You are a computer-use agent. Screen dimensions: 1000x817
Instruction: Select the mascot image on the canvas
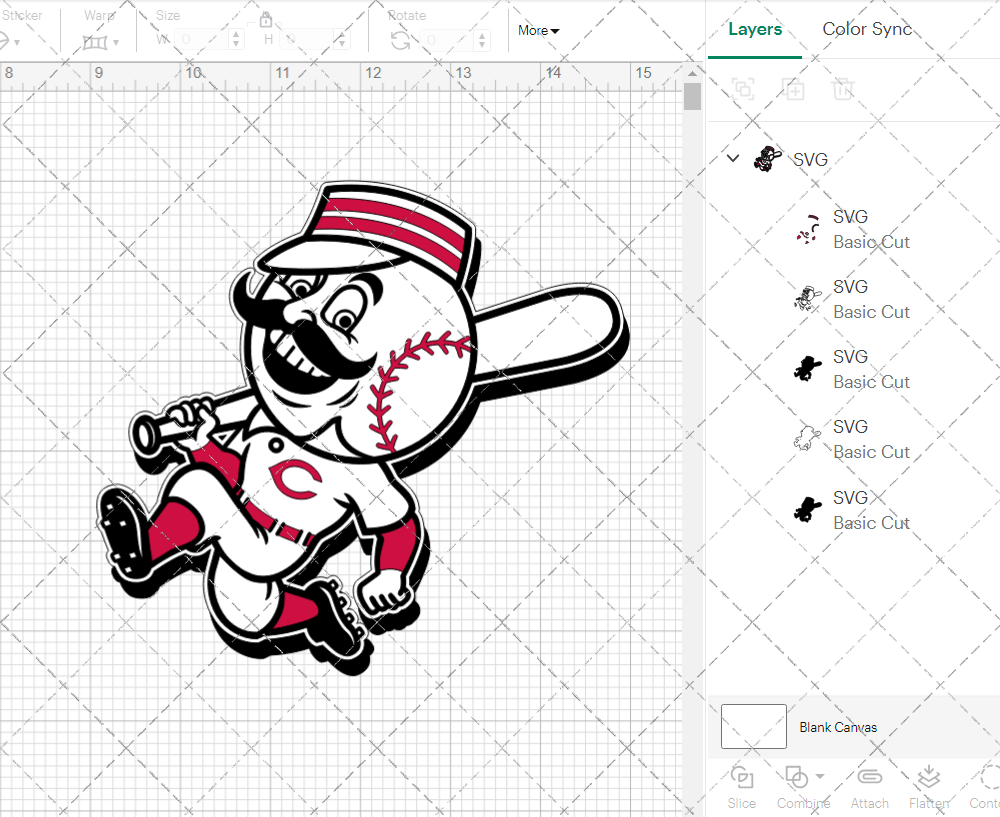[x=364, y=427]
